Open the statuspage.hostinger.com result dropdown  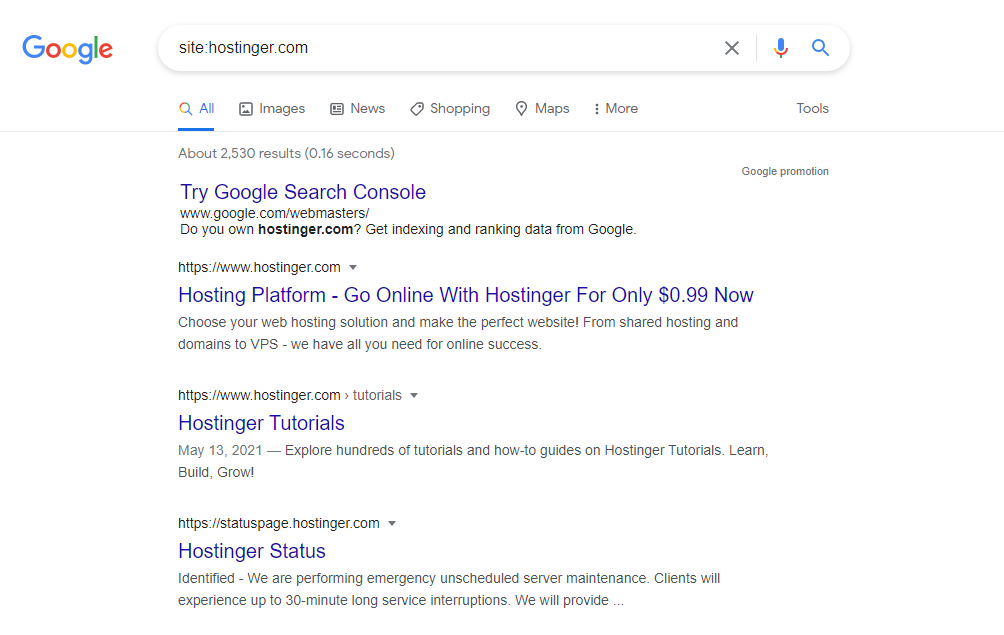392,523
